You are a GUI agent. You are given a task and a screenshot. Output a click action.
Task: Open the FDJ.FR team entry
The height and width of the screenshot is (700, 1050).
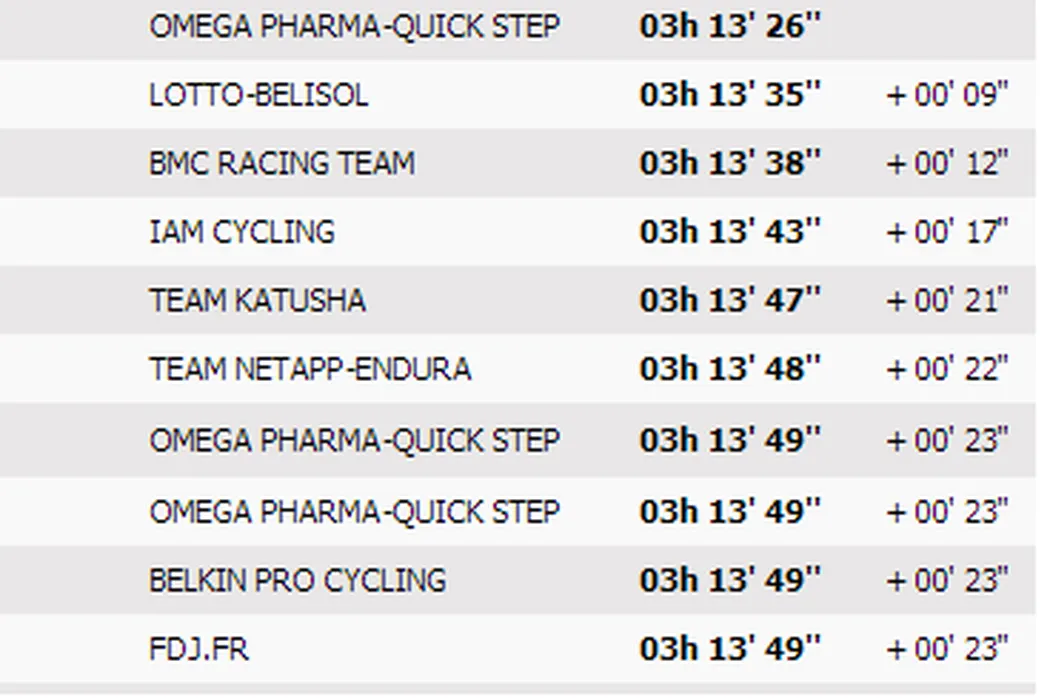click(x=198, y=648)
